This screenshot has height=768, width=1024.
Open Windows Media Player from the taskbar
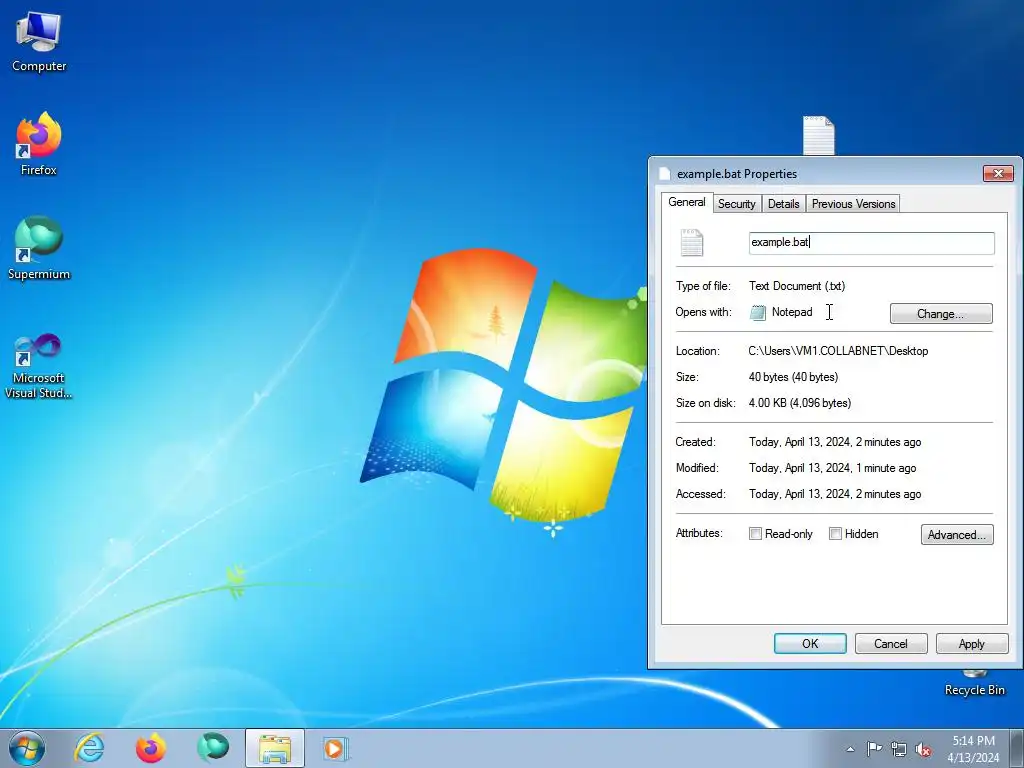point(336,748)
